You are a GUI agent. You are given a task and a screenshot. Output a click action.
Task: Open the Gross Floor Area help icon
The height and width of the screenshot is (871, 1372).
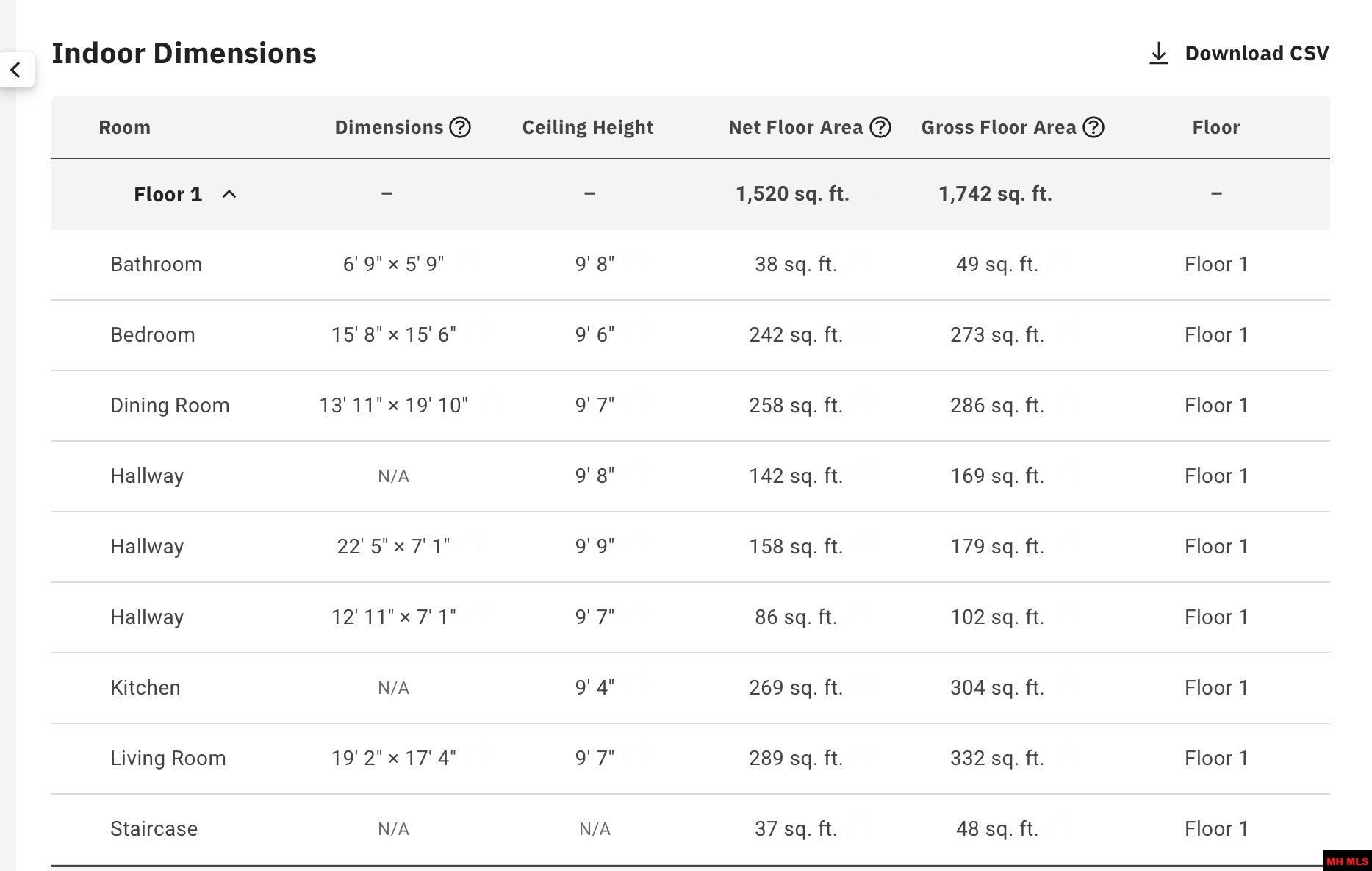(1093, 127)
